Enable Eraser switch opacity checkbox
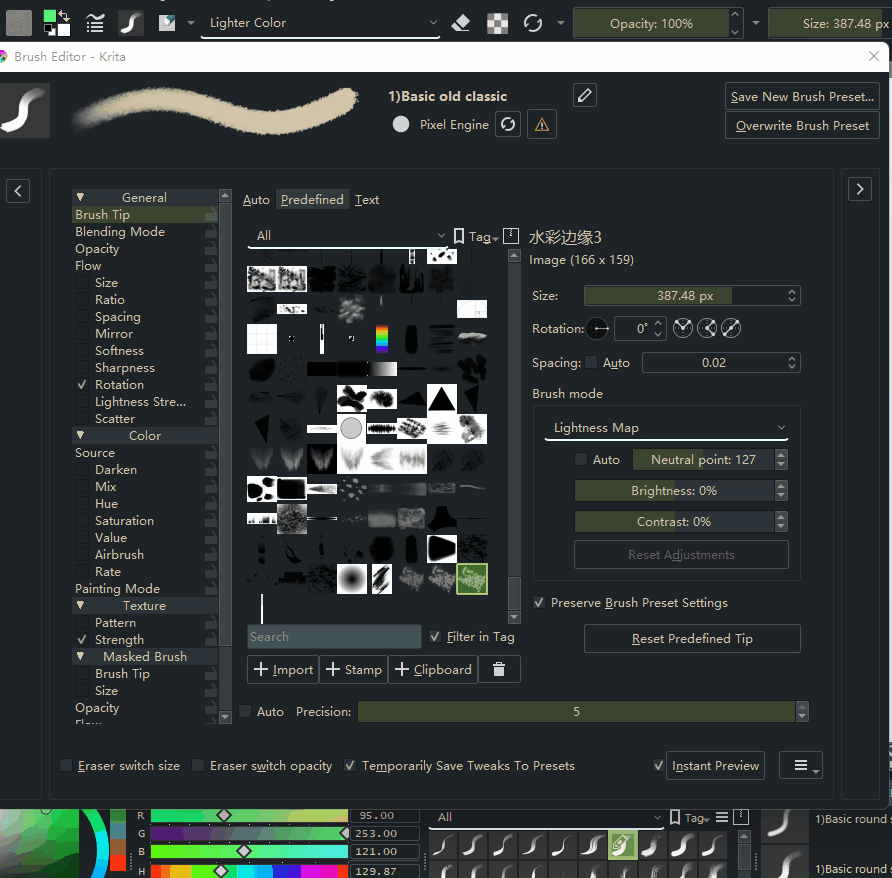This screenshot has width=892, height=878. [x=198, y=765]
